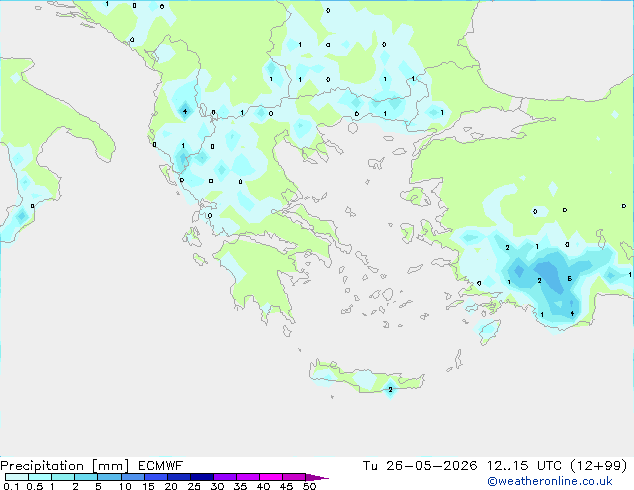Click the 'ECMWF' model label
The width and height of the screenshot is (634, 490).
(x=161, y=466)
